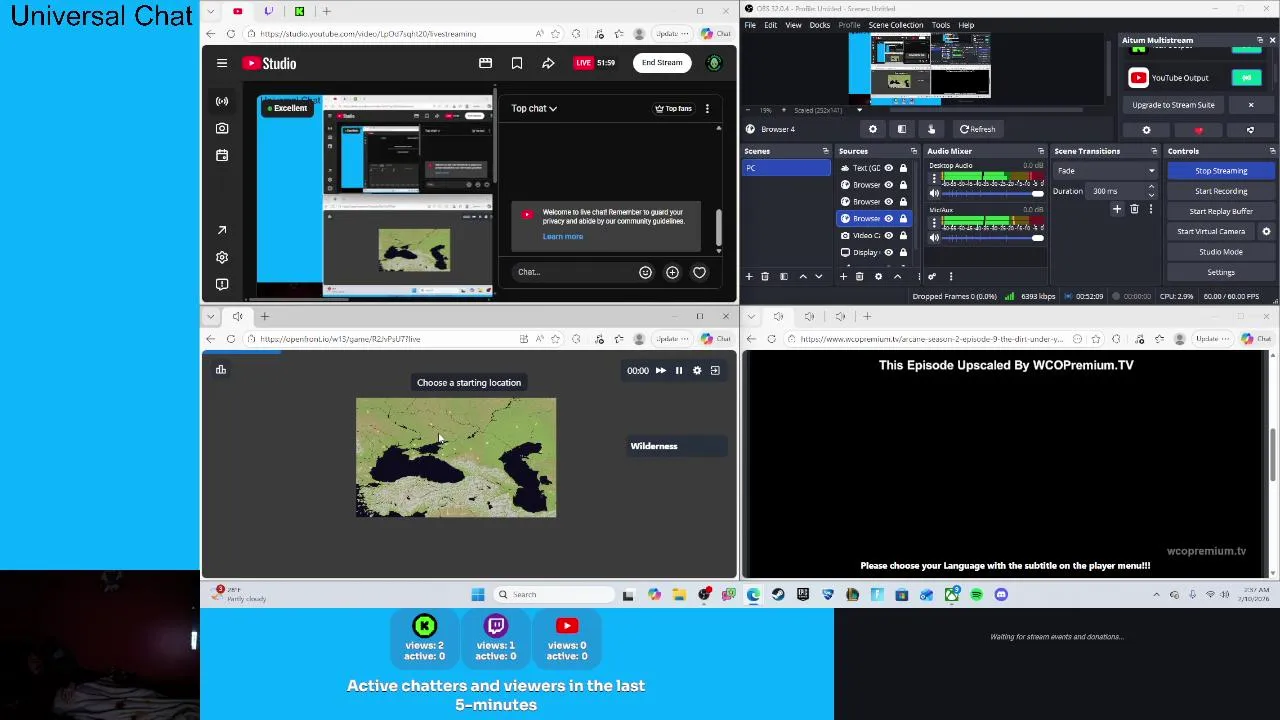
Task: Open the OBS Tools menu
Action: tap(941, 25)
